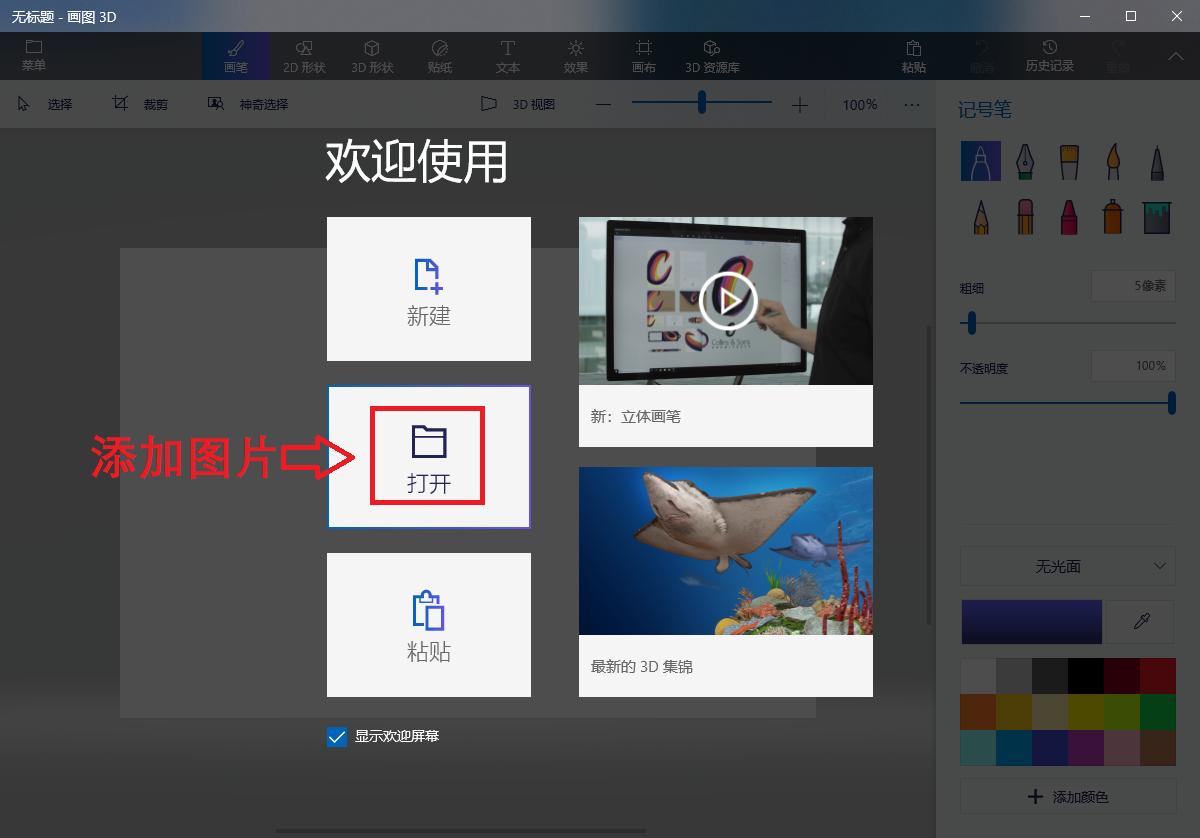Open the zoom options ellipsis menu

point(911,103)
